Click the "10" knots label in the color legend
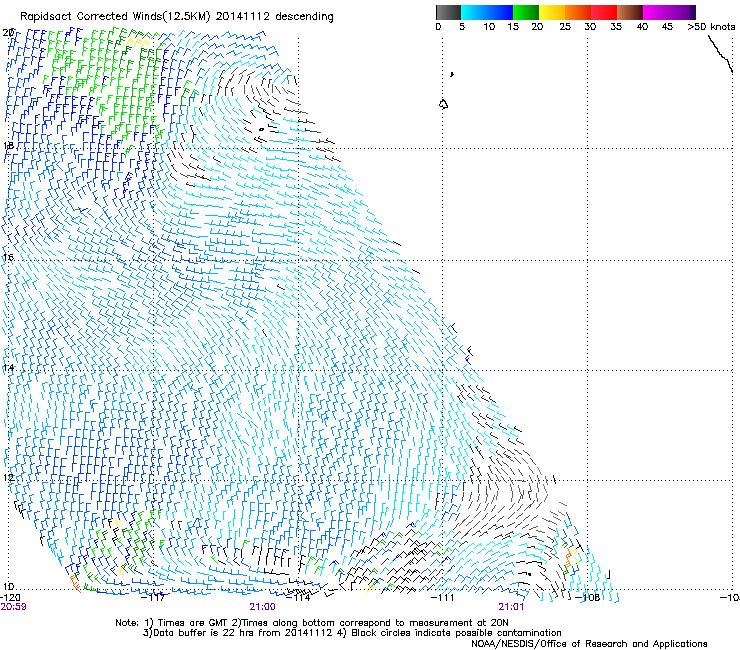Image resolution: width=740 pixels, height=650 pixels. point(489,27)
